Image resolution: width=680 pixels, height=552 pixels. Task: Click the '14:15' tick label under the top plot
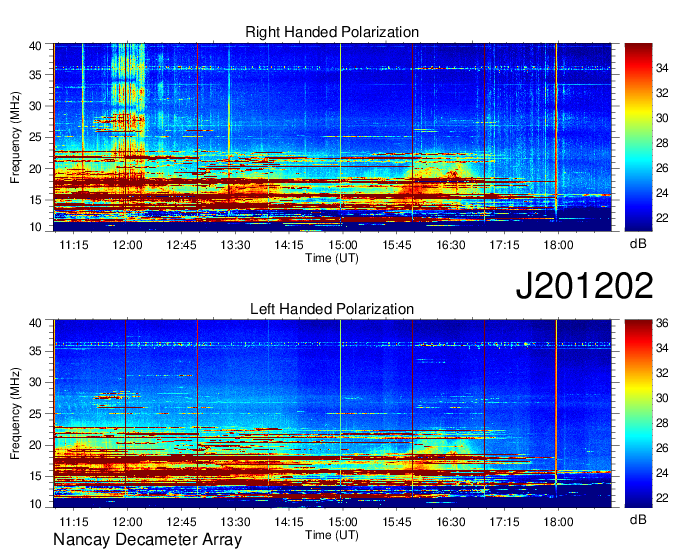(x=289, y=245)
